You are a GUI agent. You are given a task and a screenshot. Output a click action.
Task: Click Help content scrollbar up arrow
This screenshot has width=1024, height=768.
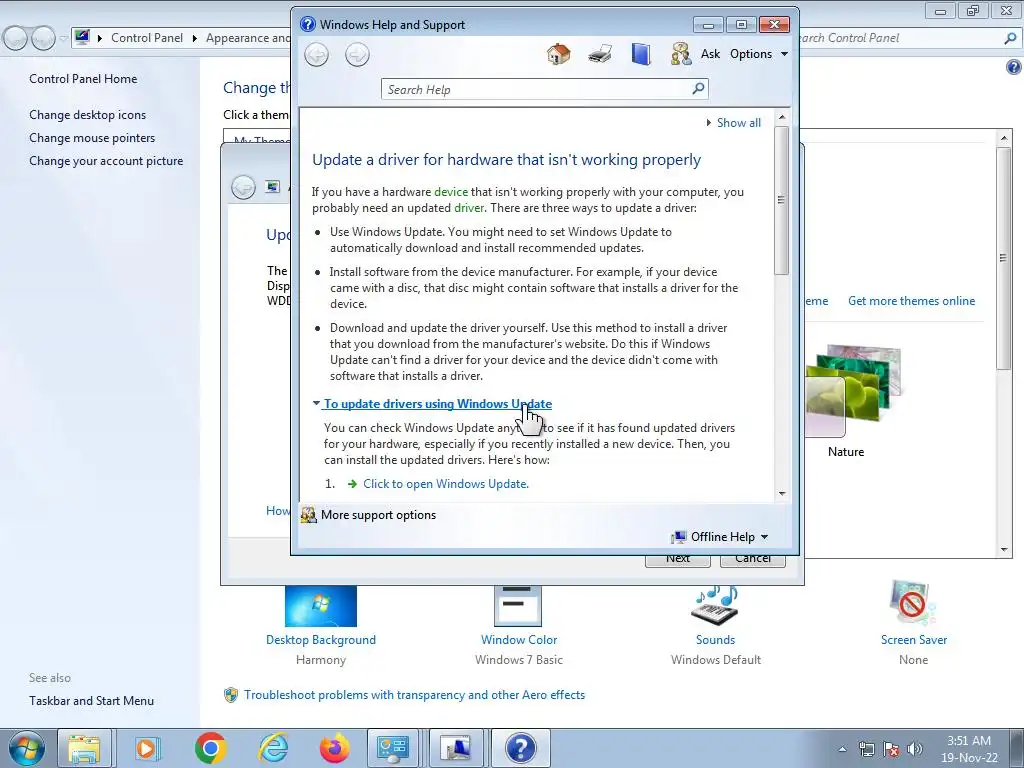782,118
